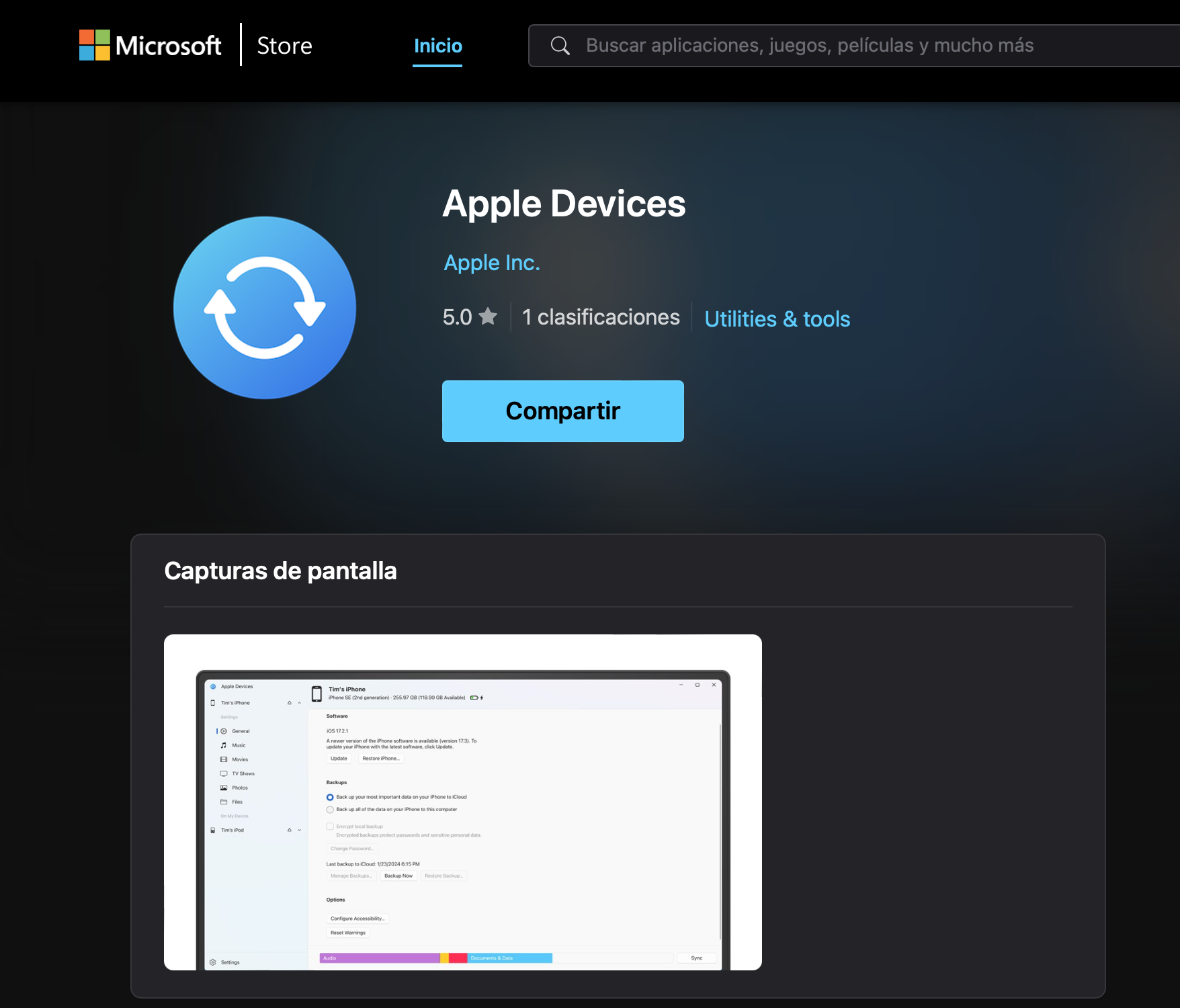Open the Apple Devices app screenshot thumbnail
Screen dimensions: 1180x1008
click(x=463, y=802)
